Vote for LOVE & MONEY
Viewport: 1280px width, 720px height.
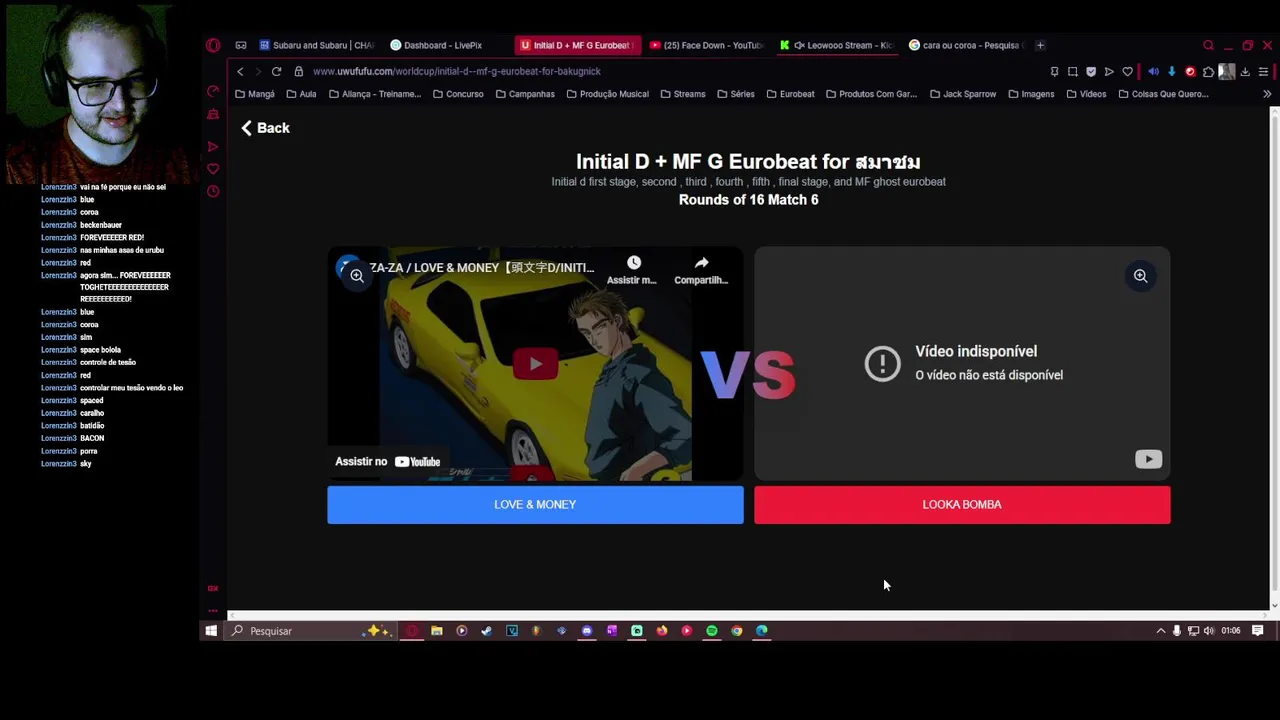pos(535,505)
